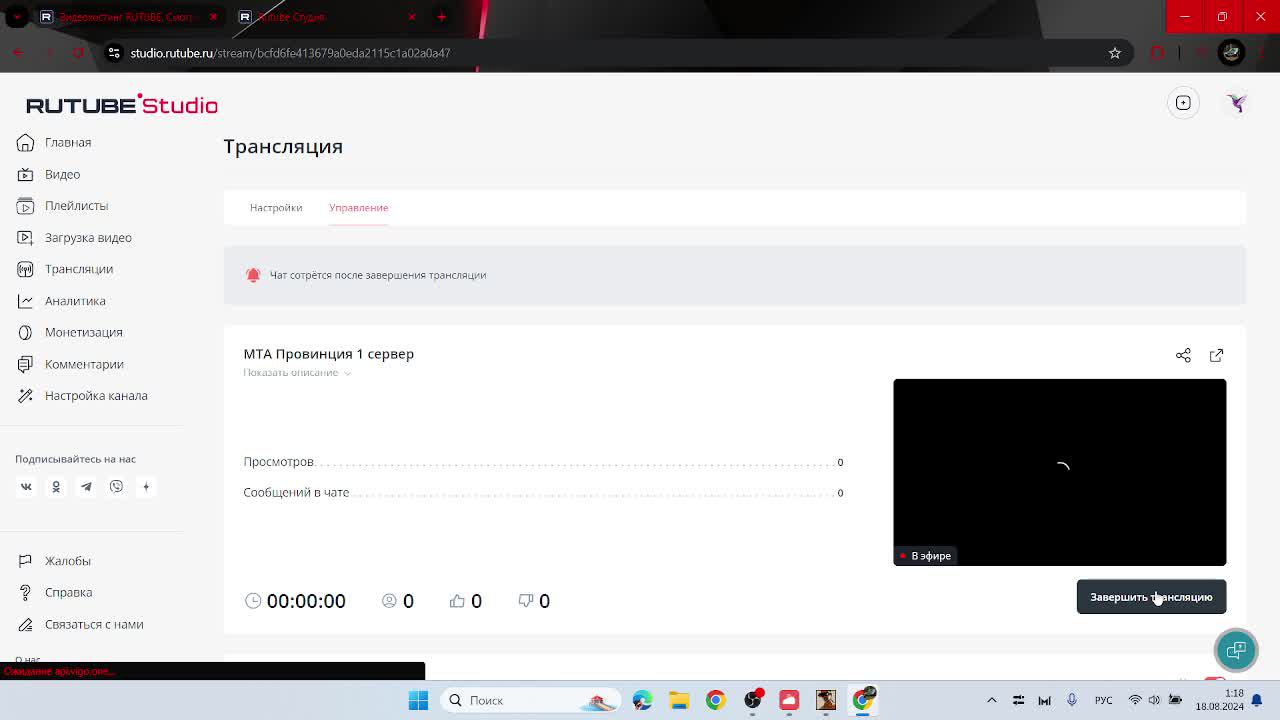The width and height of the screenshot is (1280, 720).
Task: Open Настройка канала in the sidebar
Action: 82,396
